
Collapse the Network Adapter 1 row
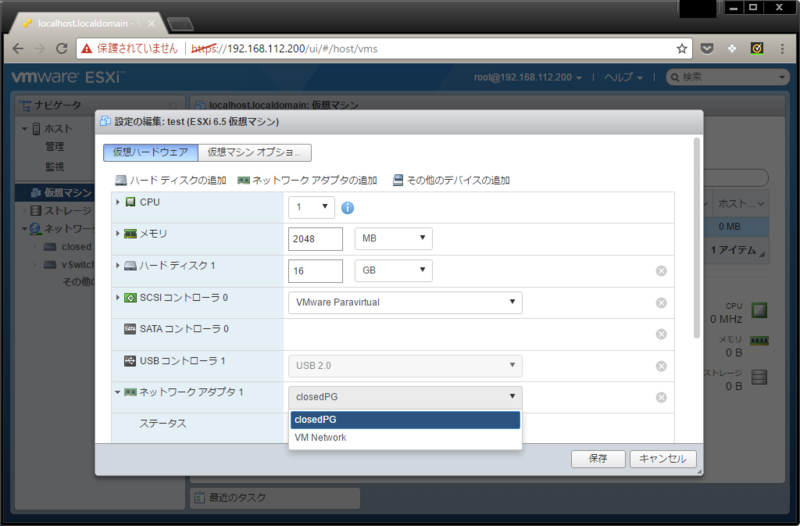[x=118, y=392]
